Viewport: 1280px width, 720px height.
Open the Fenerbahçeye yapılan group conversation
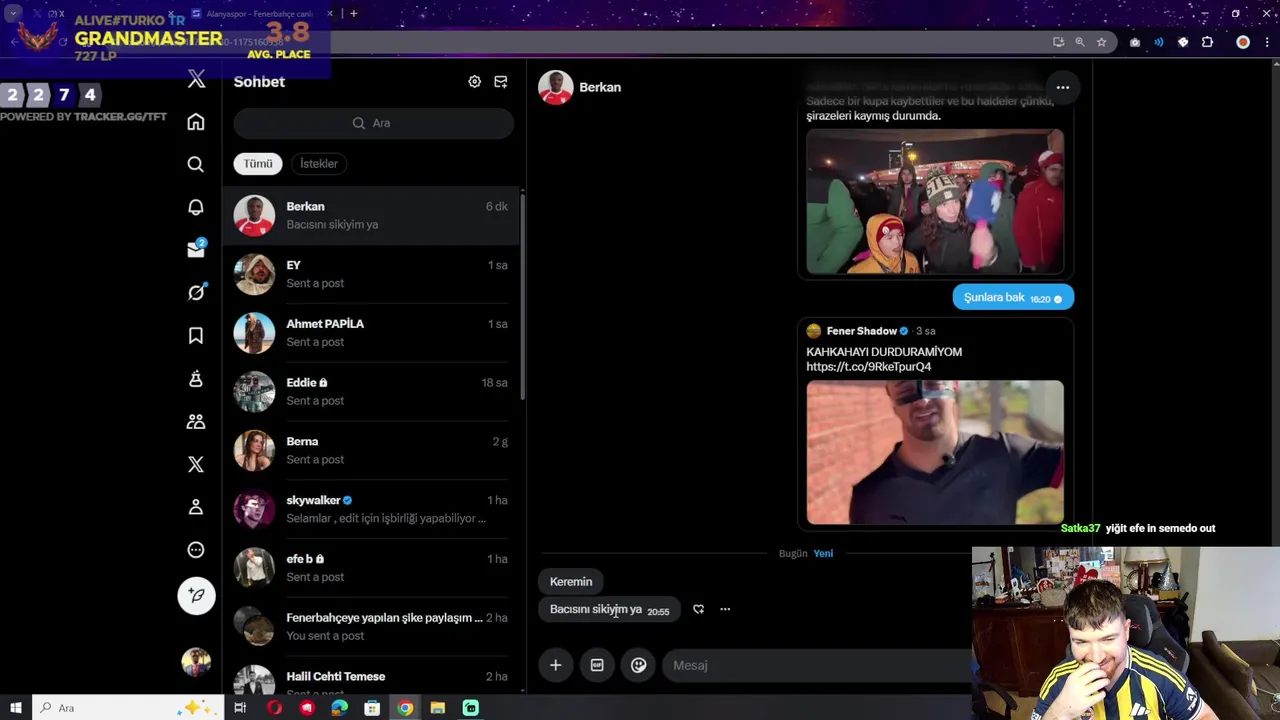click(x=371, y=626)
